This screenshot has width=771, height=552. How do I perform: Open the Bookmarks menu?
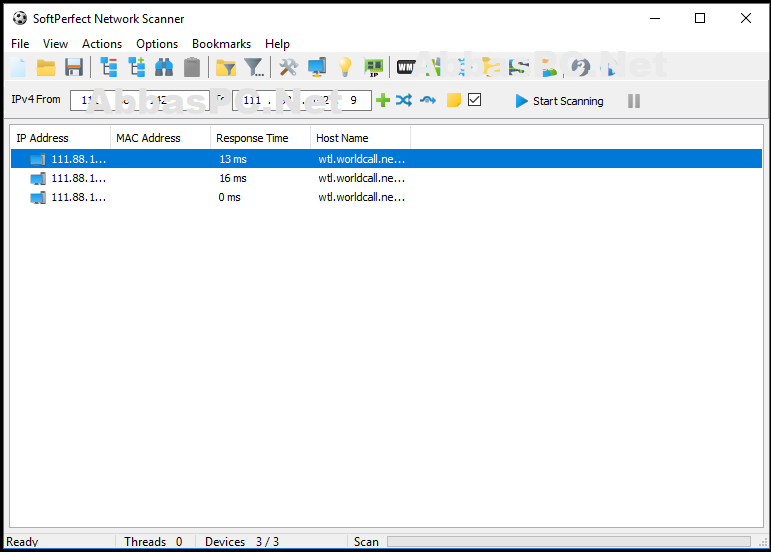(221, 44)
